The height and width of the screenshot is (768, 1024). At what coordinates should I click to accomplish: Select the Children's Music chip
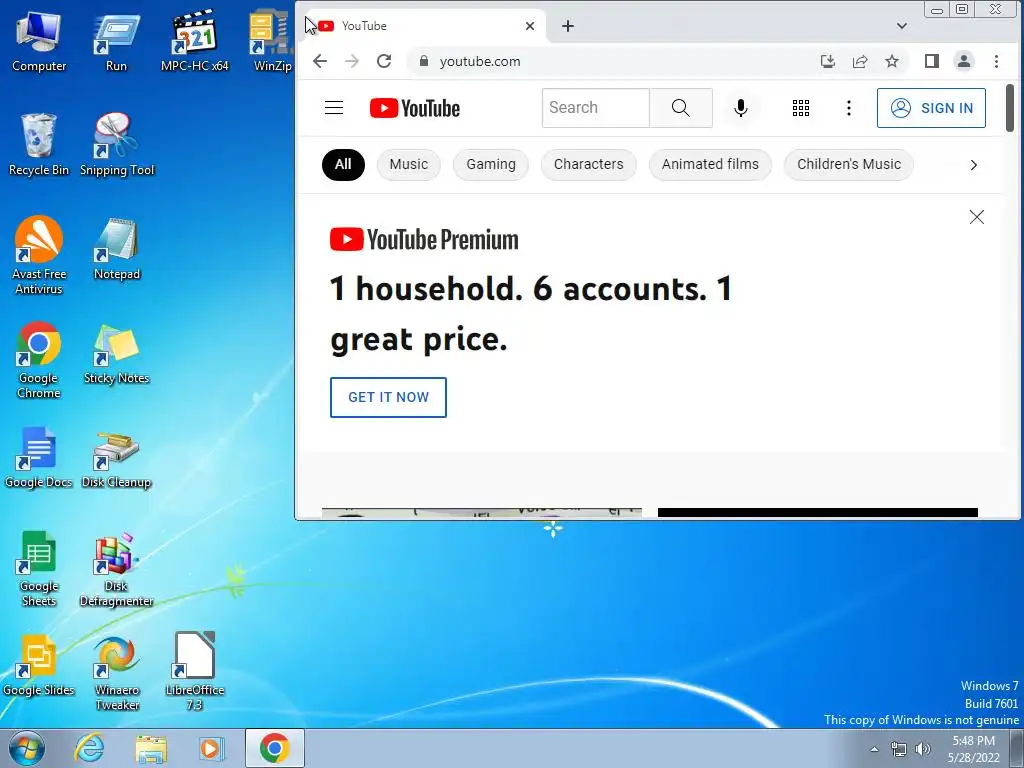tap(848, 165)
